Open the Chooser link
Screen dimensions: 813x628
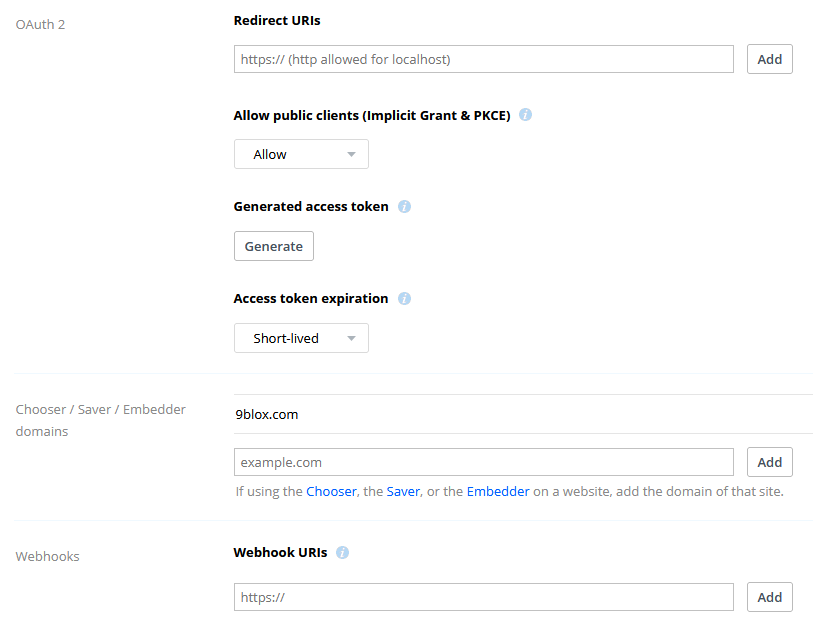pyautogui.click(x=331, y=492)
